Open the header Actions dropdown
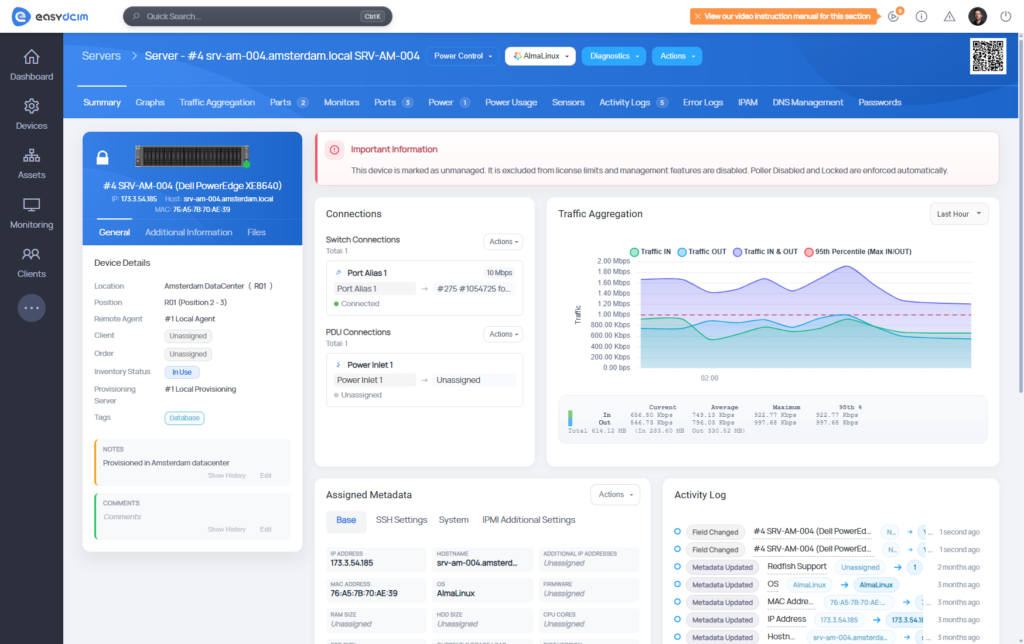The image size is (1024, 644). (x=677, y=56)
